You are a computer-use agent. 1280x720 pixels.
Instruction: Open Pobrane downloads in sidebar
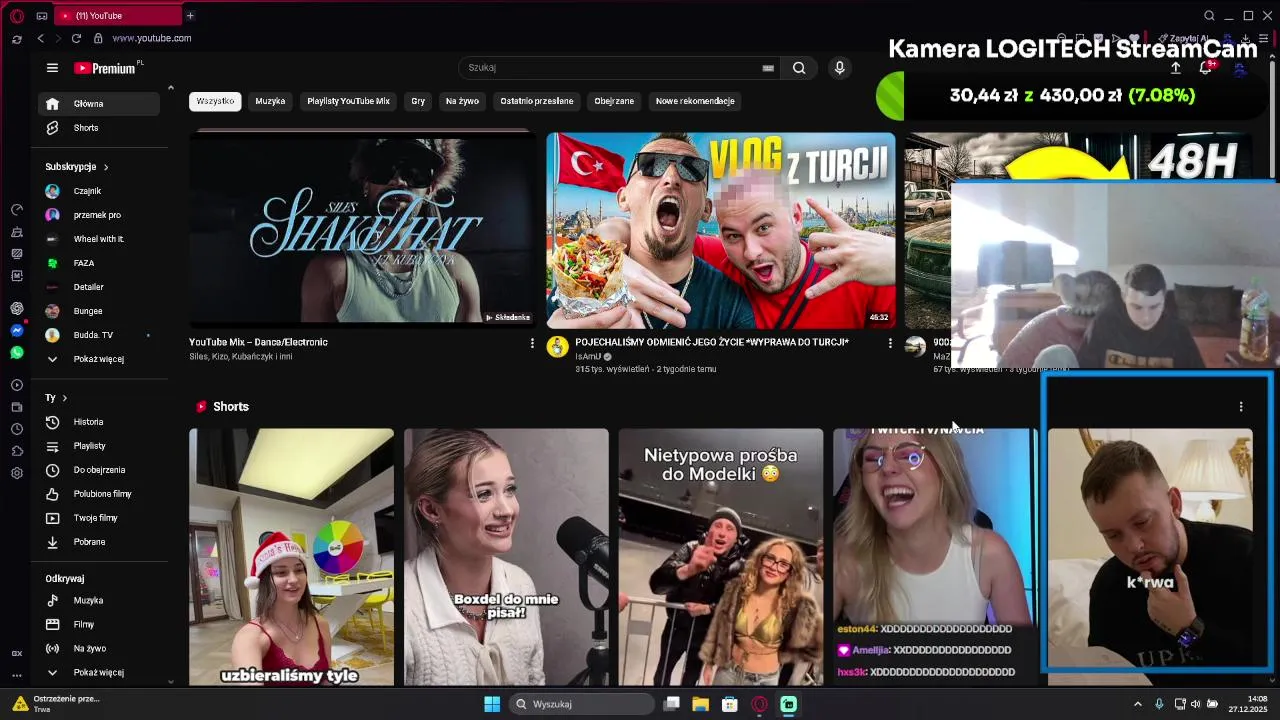98,542
